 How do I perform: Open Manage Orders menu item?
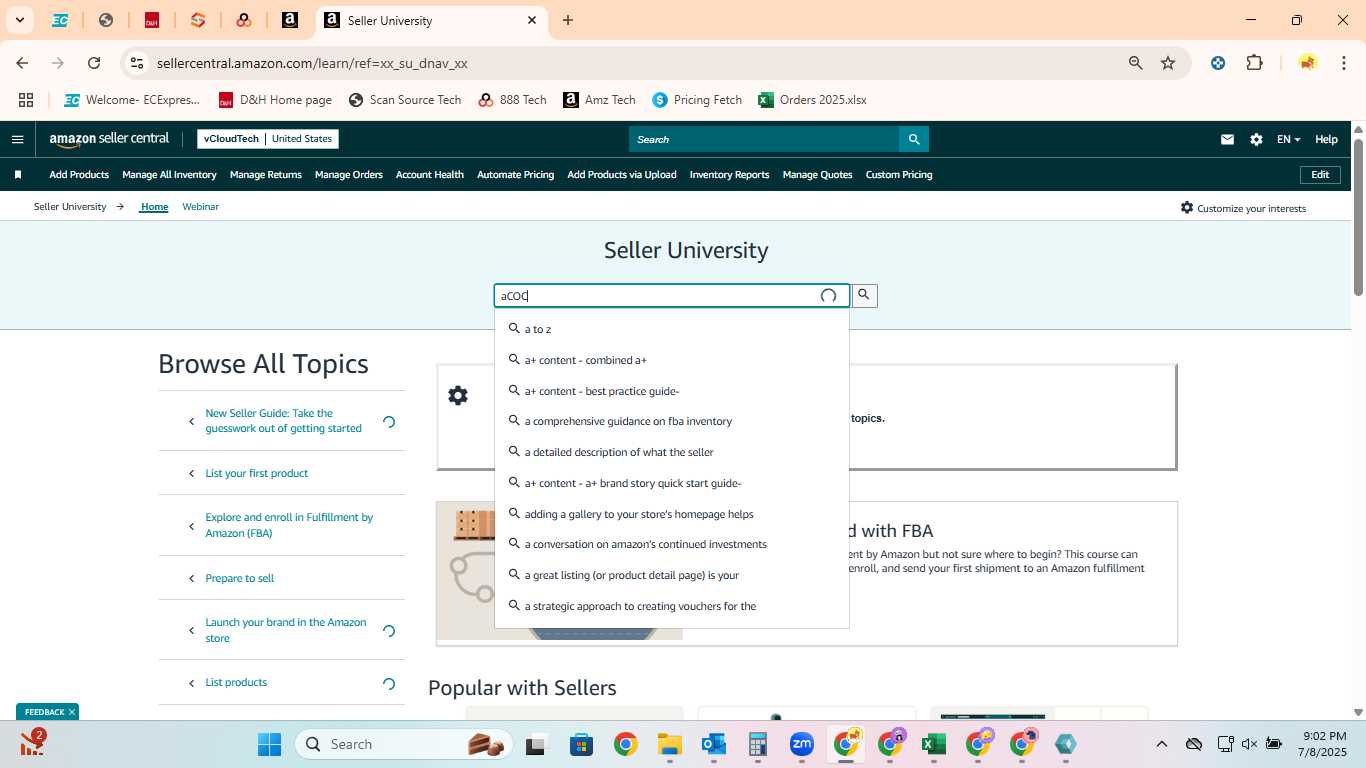(x=349, y=175)
